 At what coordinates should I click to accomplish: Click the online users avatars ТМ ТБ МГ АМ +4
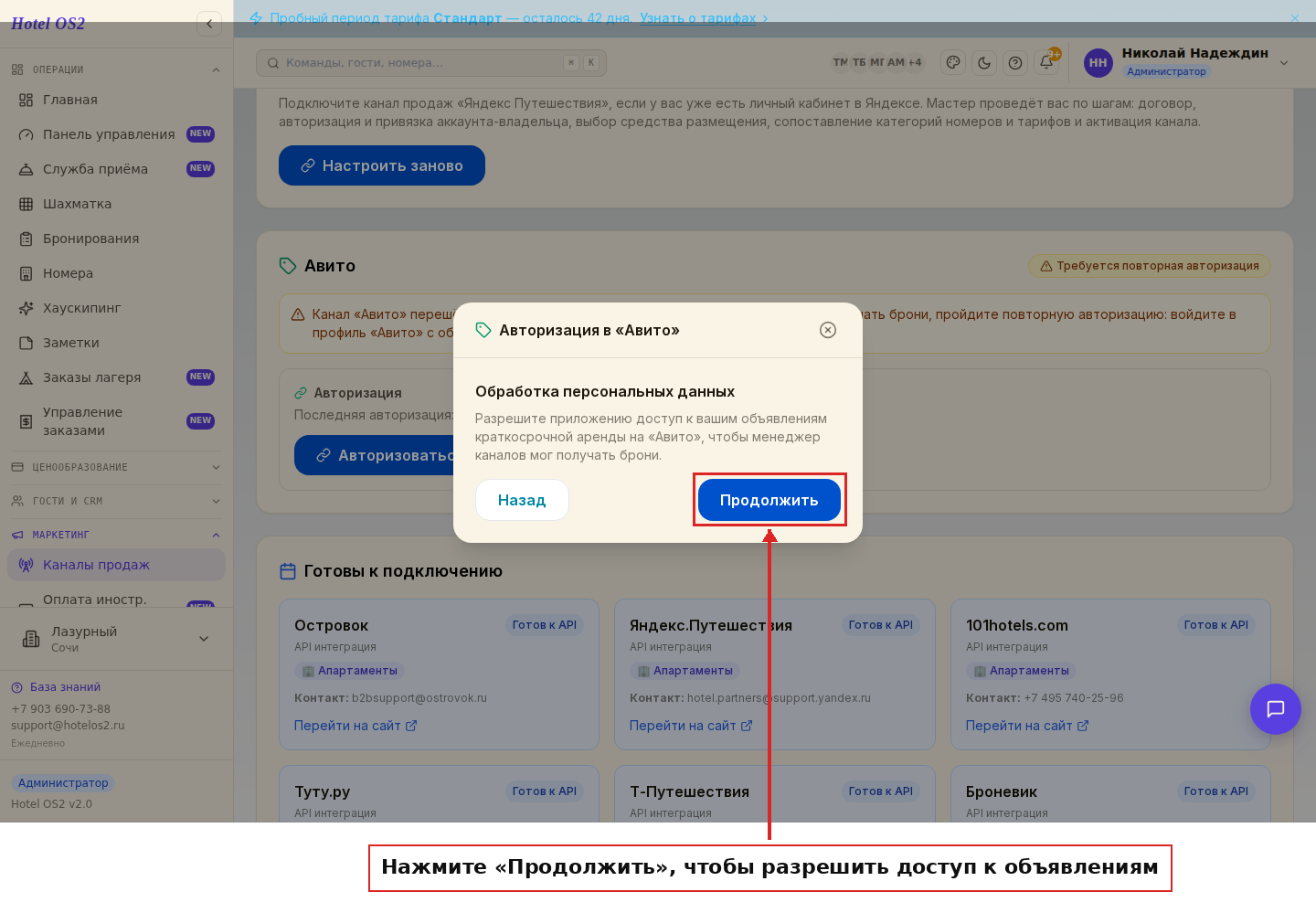(877, 62)
